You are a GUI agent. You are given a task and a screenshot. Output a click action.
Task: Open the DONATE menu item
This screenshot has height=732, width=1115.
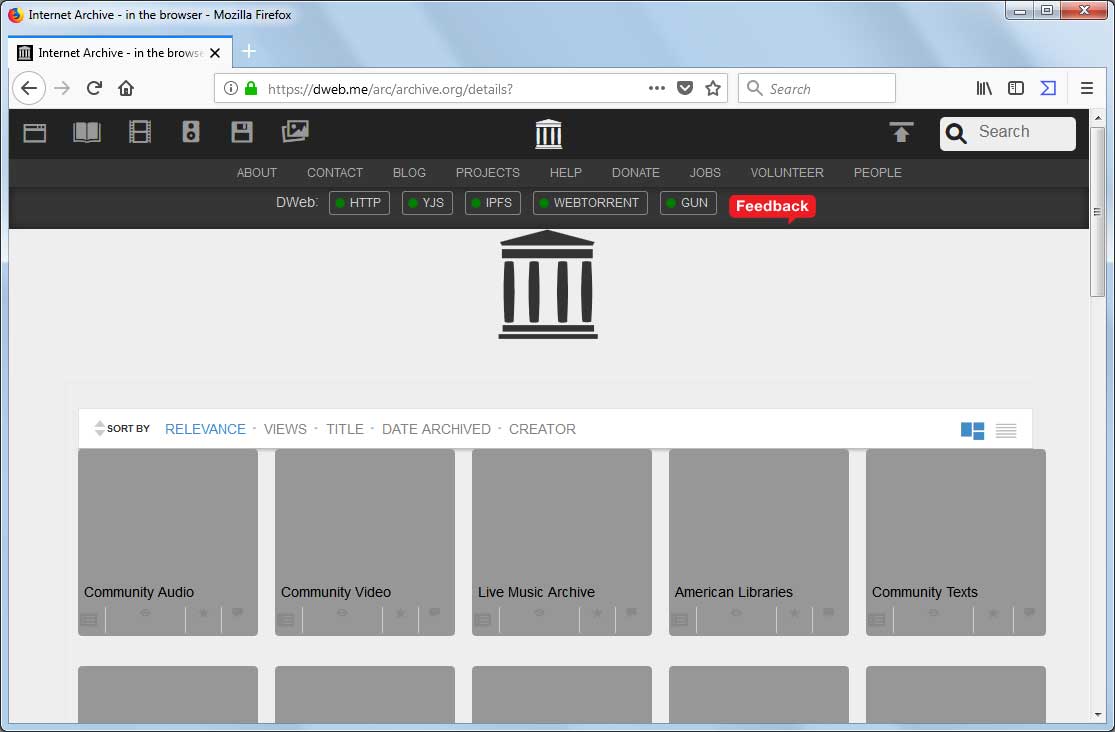636,173
